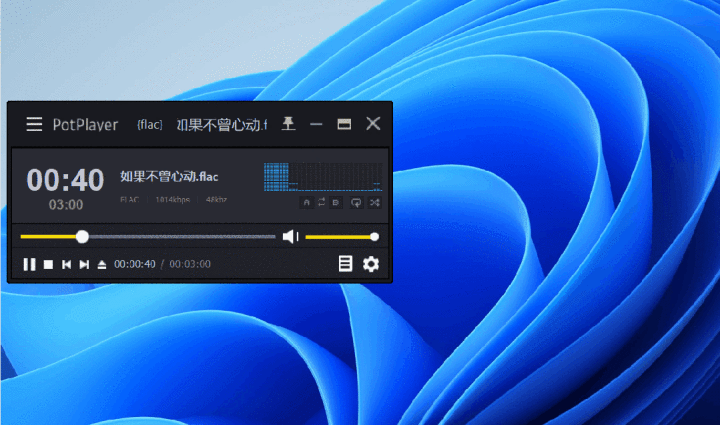
Task: Click the 00:00:40 position readout in the bottom bar
Action: (x=135, y=264)
